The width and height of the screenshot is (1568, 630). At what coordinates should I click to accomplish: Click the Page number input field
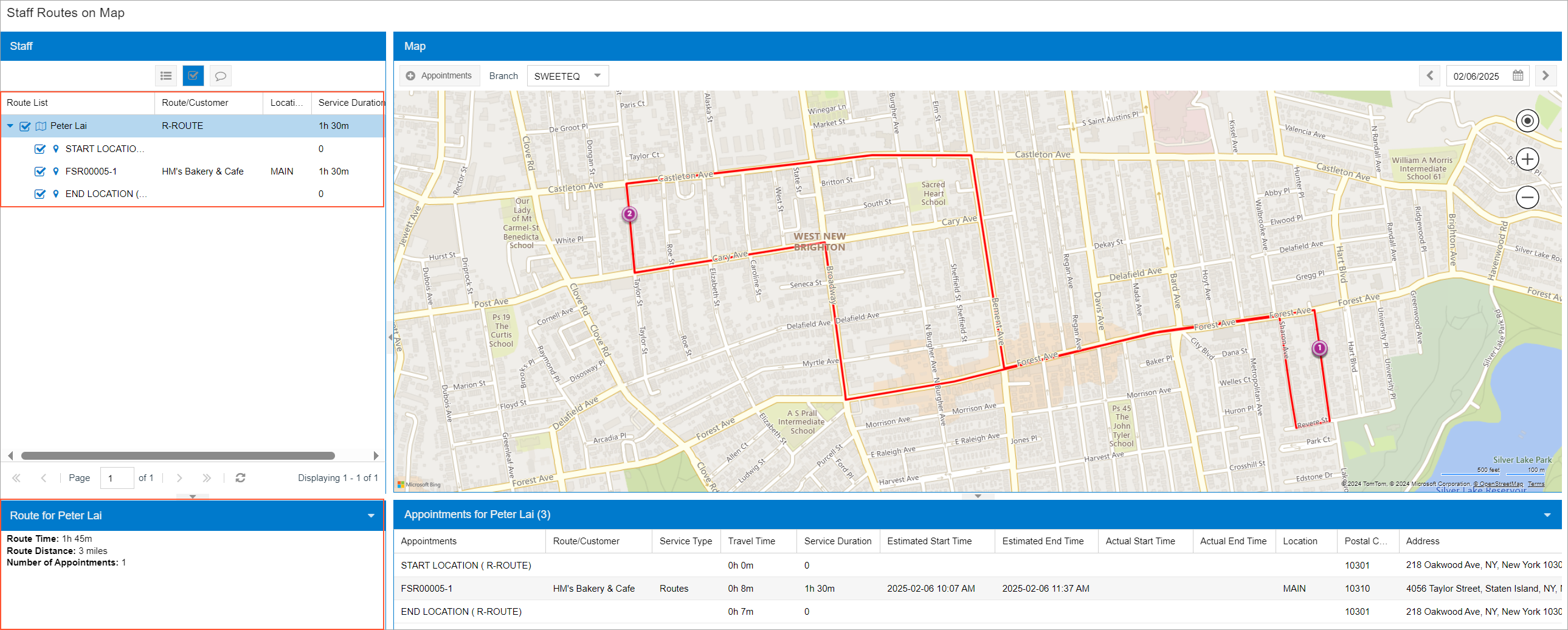[117, 478]
